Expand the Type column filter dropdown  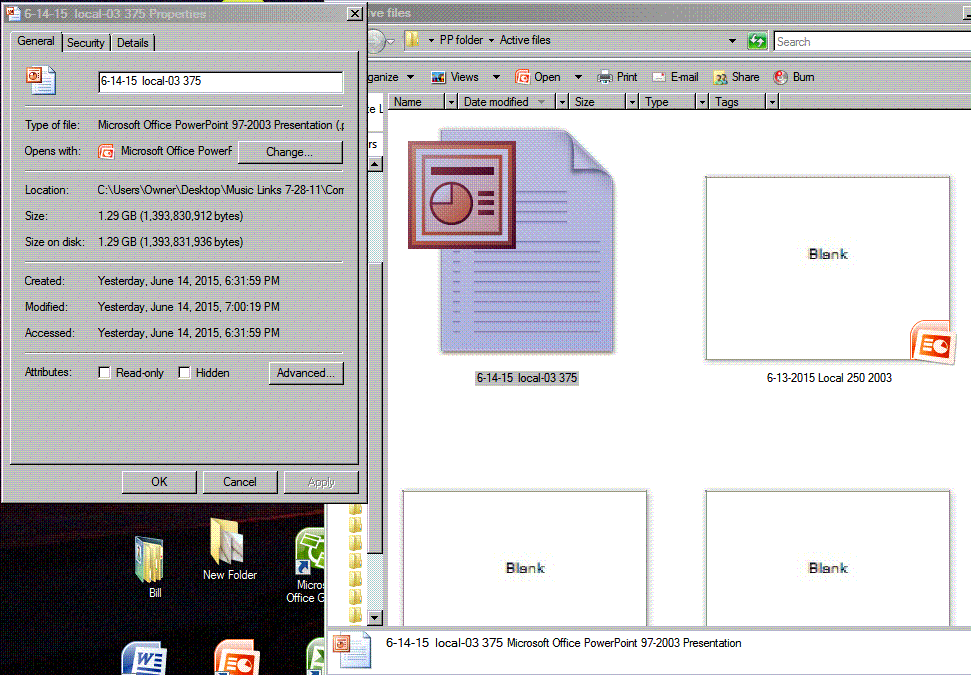(x=702, y=102)
